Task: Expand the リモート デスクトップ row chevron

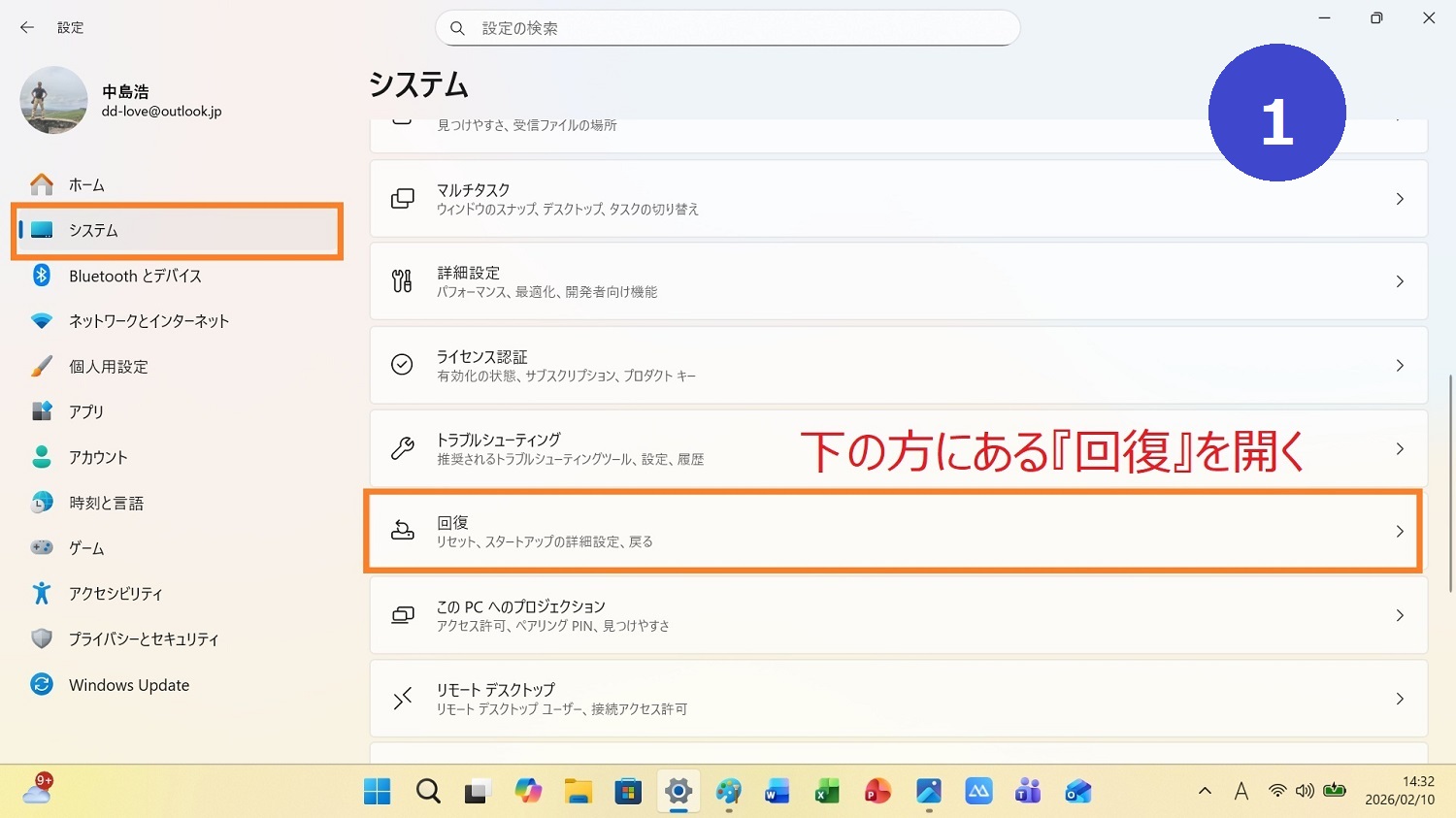Action: (x=1399, y=699)
